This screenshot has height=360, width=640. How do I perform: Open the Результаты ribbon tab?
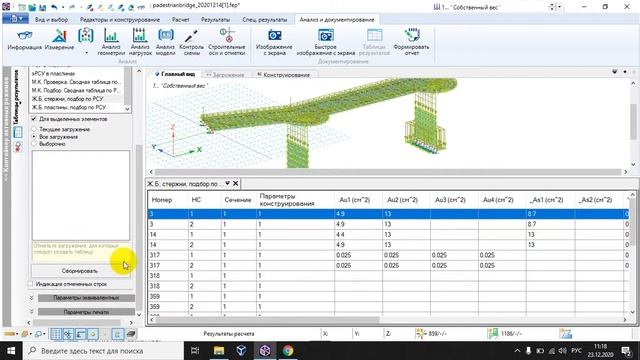point(216,20)
